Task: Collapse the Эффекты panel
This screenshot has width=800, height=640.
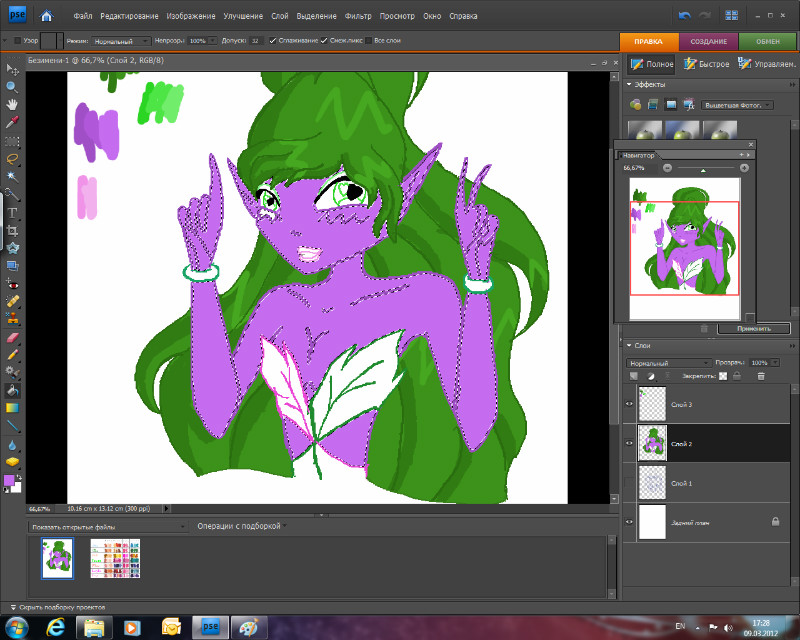Action: pyautogui.click(x=629, y=86)
